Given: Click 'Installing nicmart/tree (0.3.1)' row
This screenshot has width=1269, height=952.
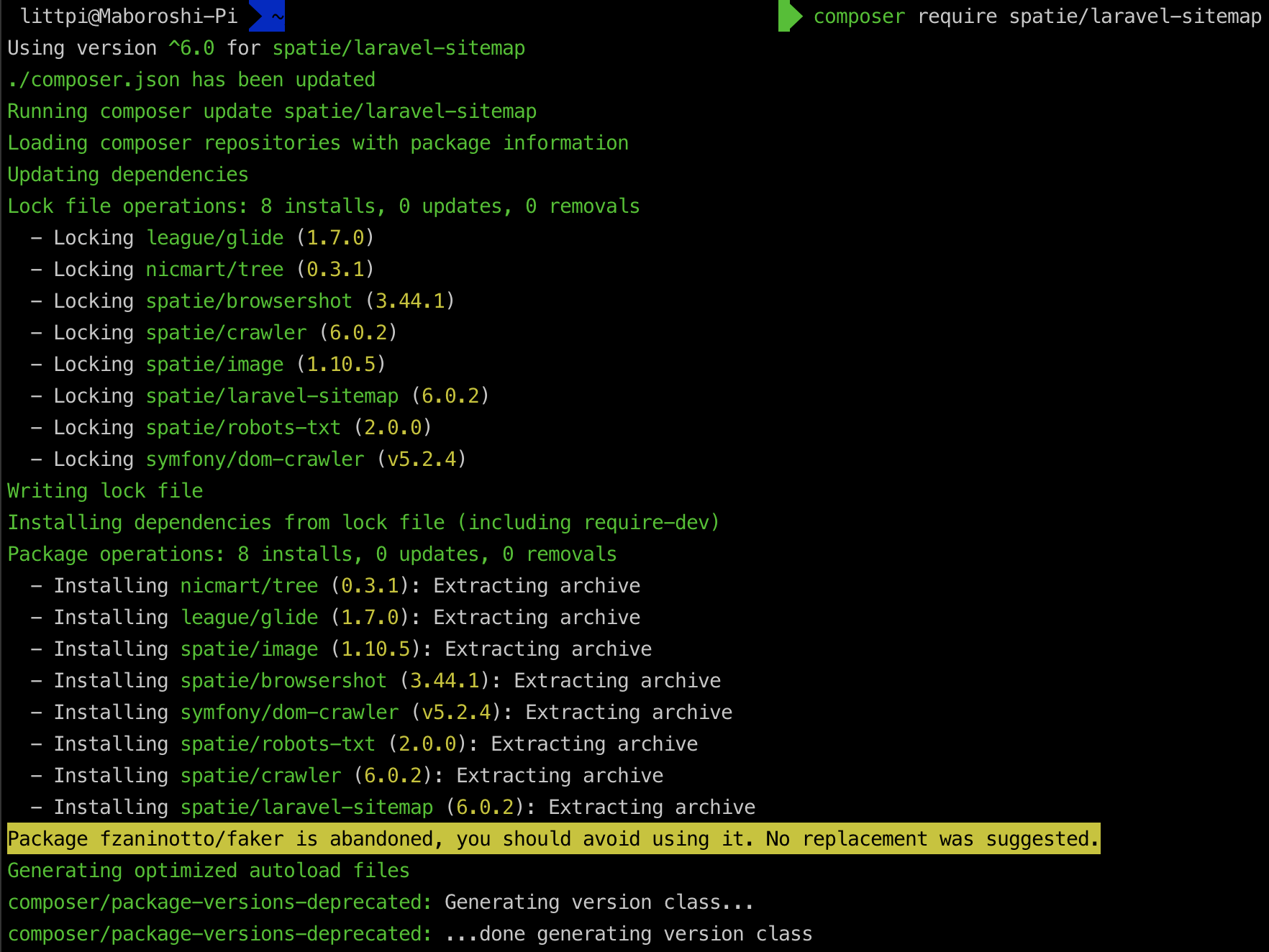Looking at the screenshot, I should (x=335, y=586).
